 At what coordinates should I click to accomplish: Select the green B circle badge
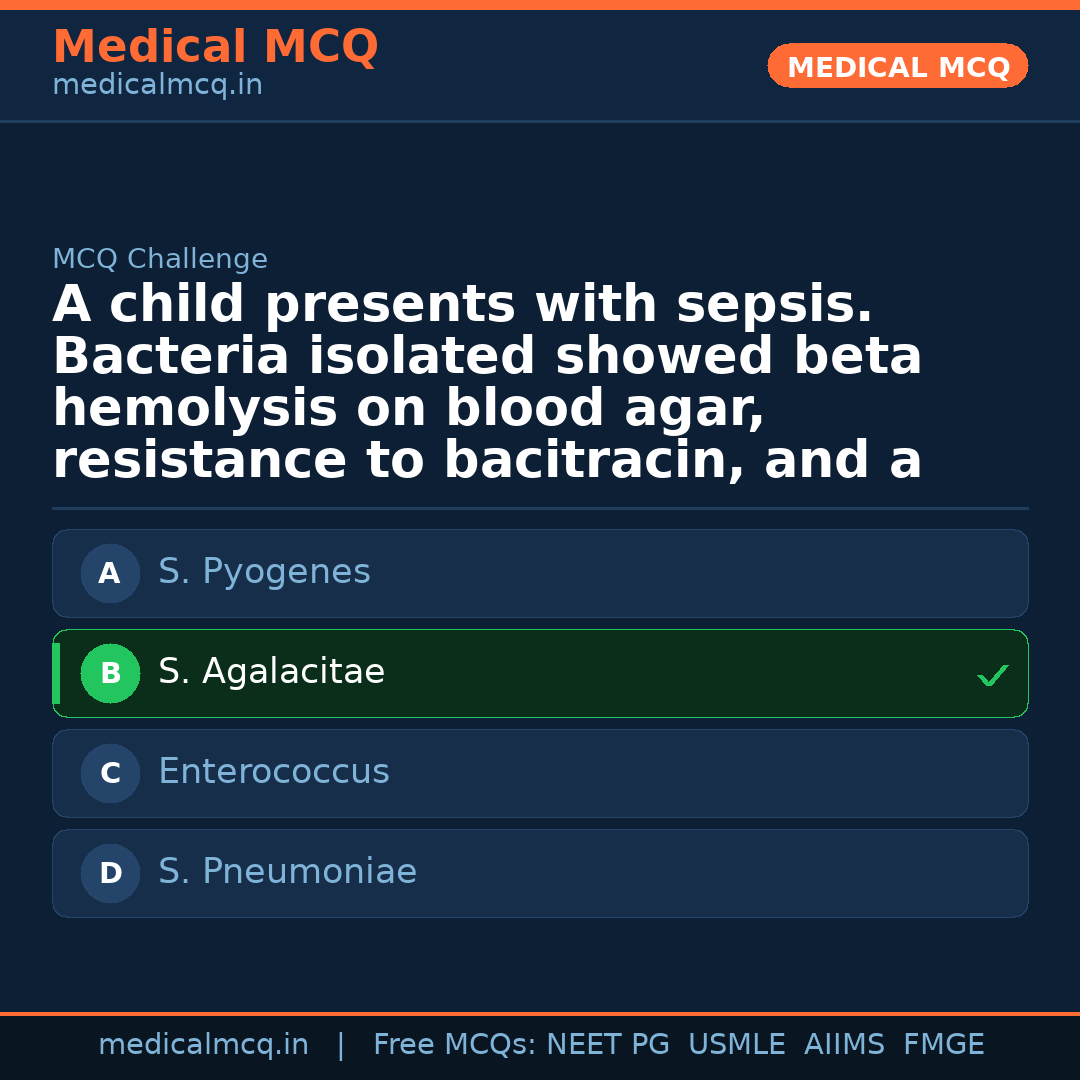point(110,674)
